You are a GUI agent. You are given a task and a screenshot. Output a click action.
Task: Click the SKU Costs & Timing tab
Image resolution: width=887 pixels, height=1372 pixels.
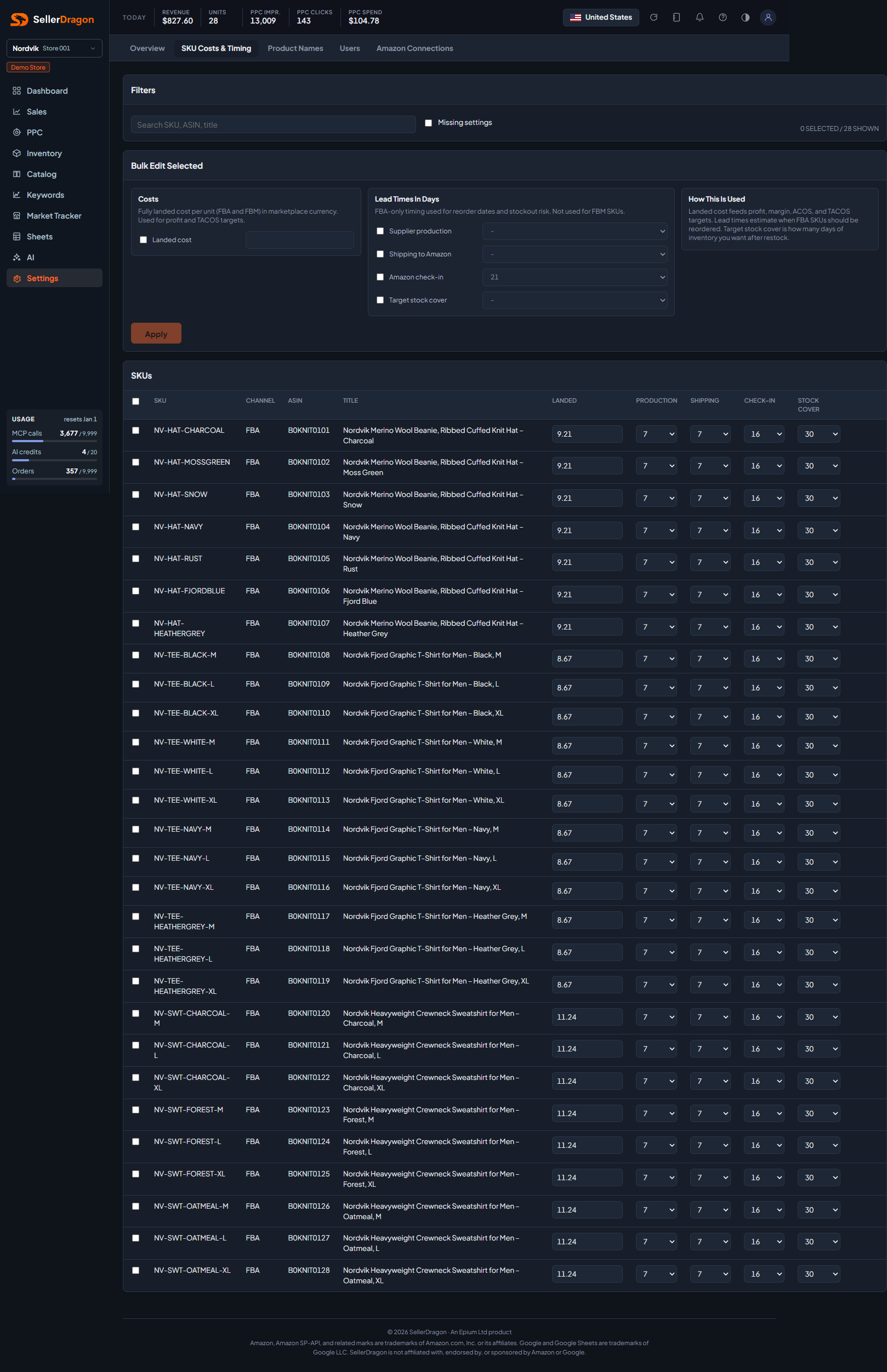[x=216, y=48]
